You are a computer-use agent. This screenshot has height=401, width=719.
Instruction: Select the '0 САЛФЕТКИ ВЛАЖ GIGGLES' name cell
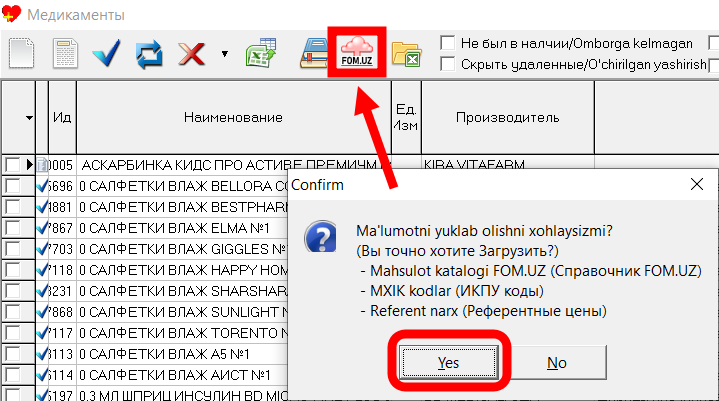pyautogui.click(x=183, y=249)
